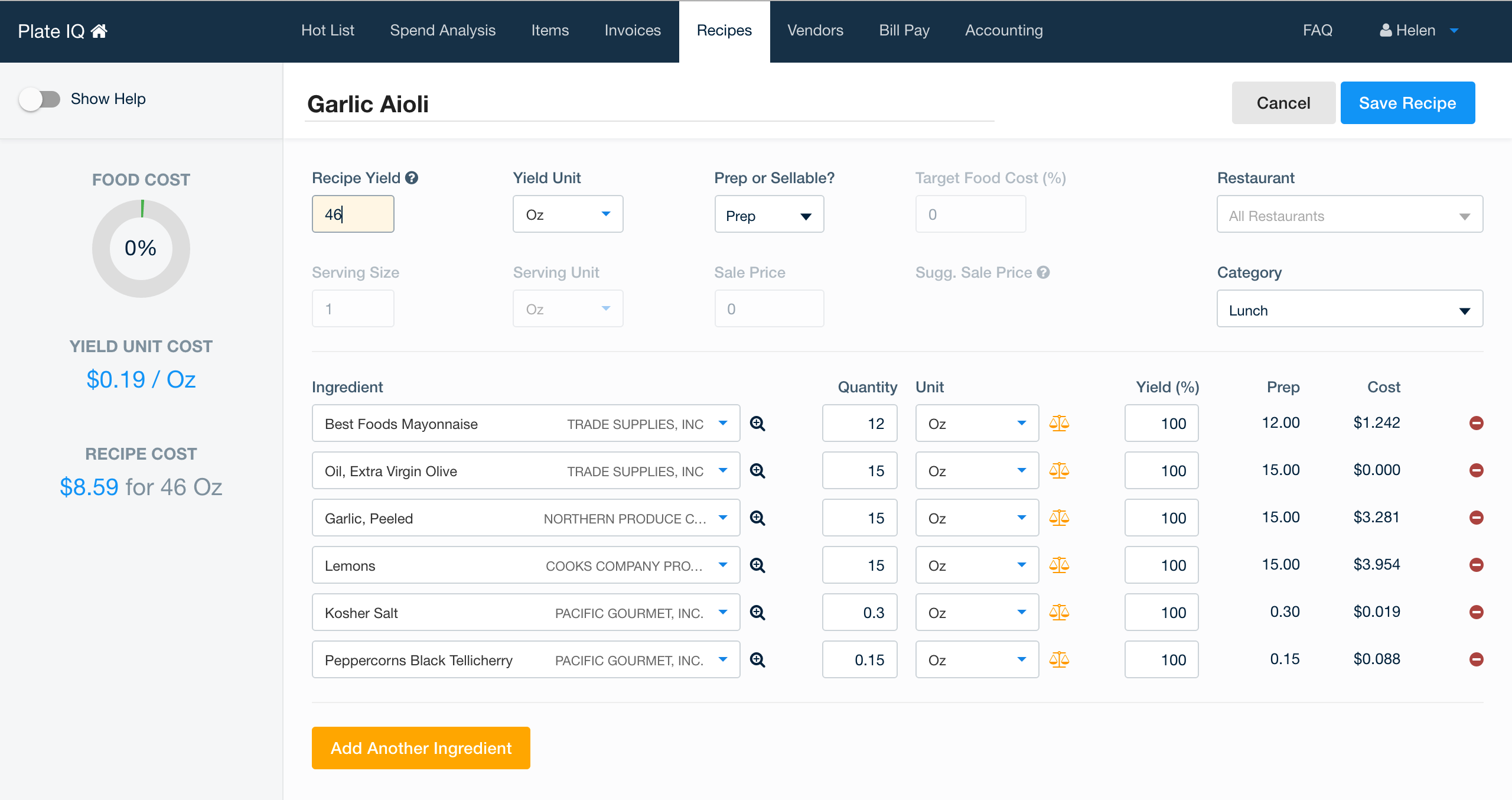Open the Helen user menu

(1418, 31)
